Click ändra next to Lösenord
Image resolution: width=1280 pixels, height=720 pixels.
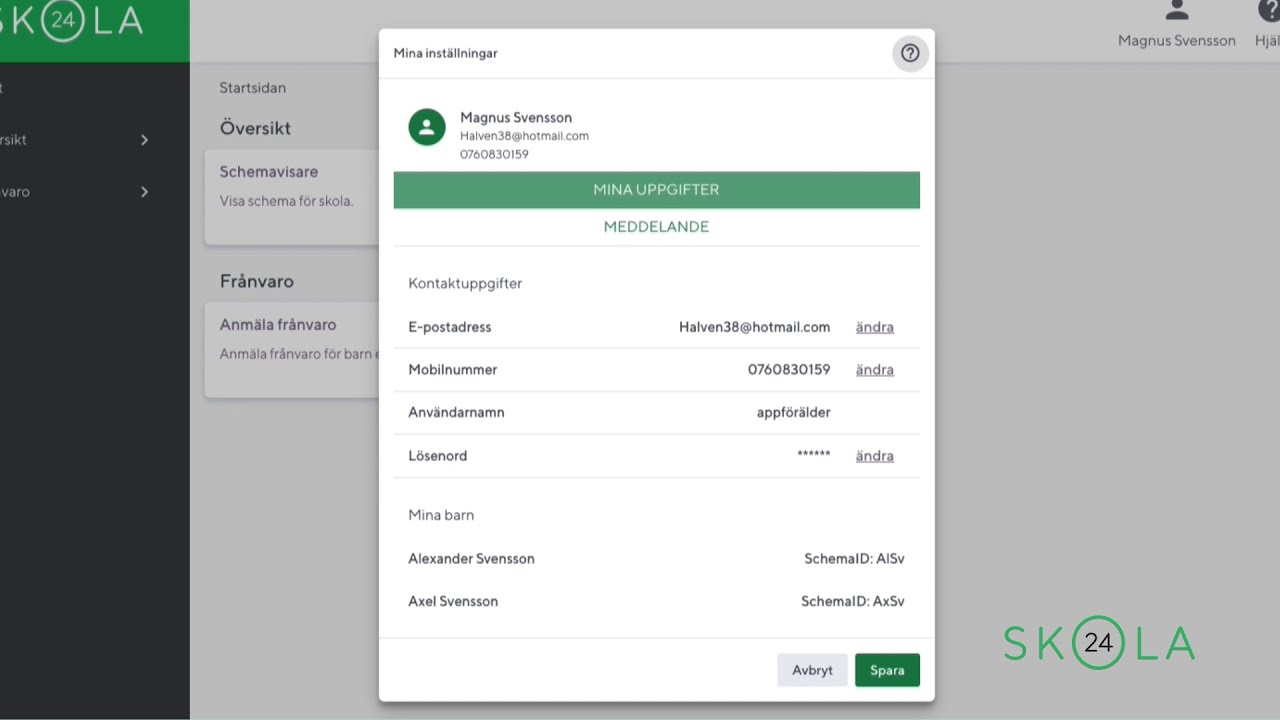click(874, 456)
